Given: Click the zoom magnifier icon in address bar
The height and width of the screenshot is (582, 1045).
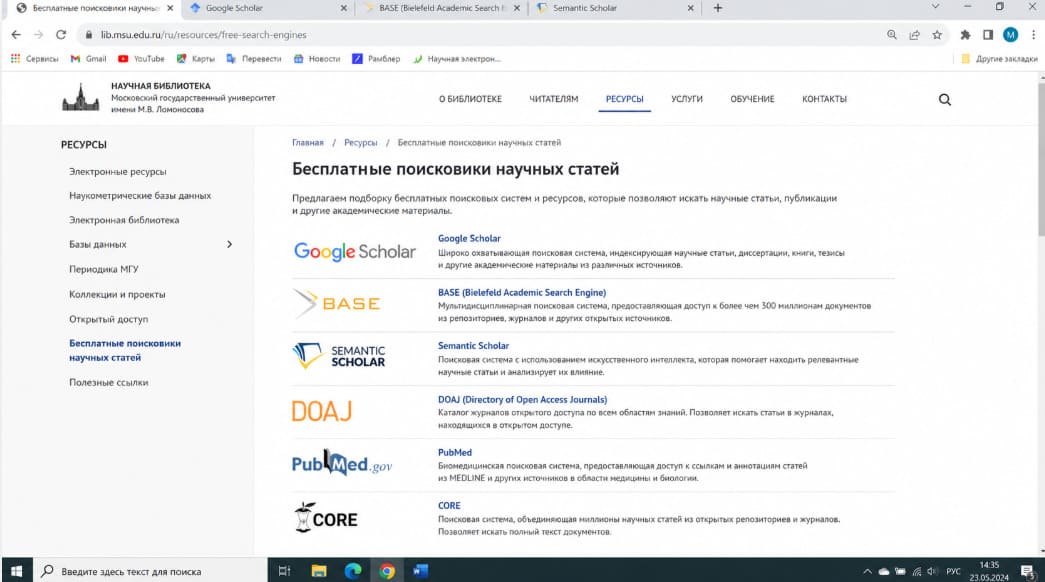Looking at the screenshot, I should (892, 35).
